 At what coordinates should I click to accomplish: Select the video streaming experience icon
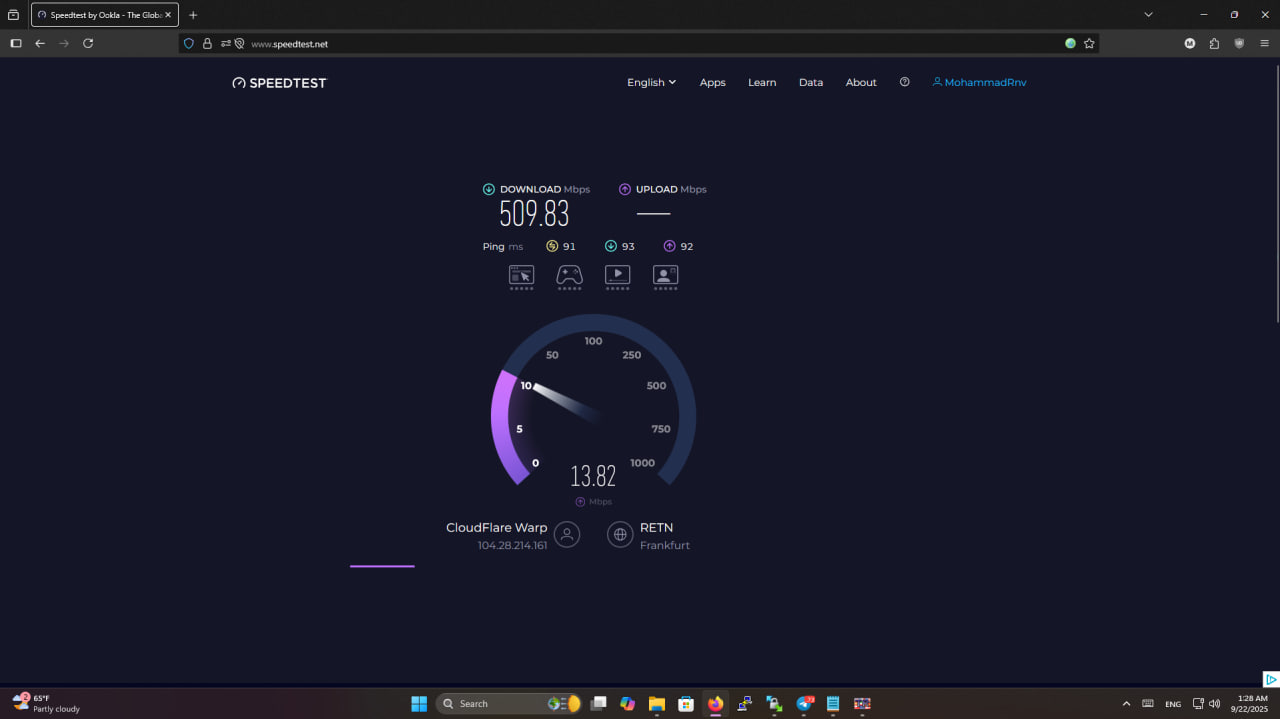pos(618,275)
